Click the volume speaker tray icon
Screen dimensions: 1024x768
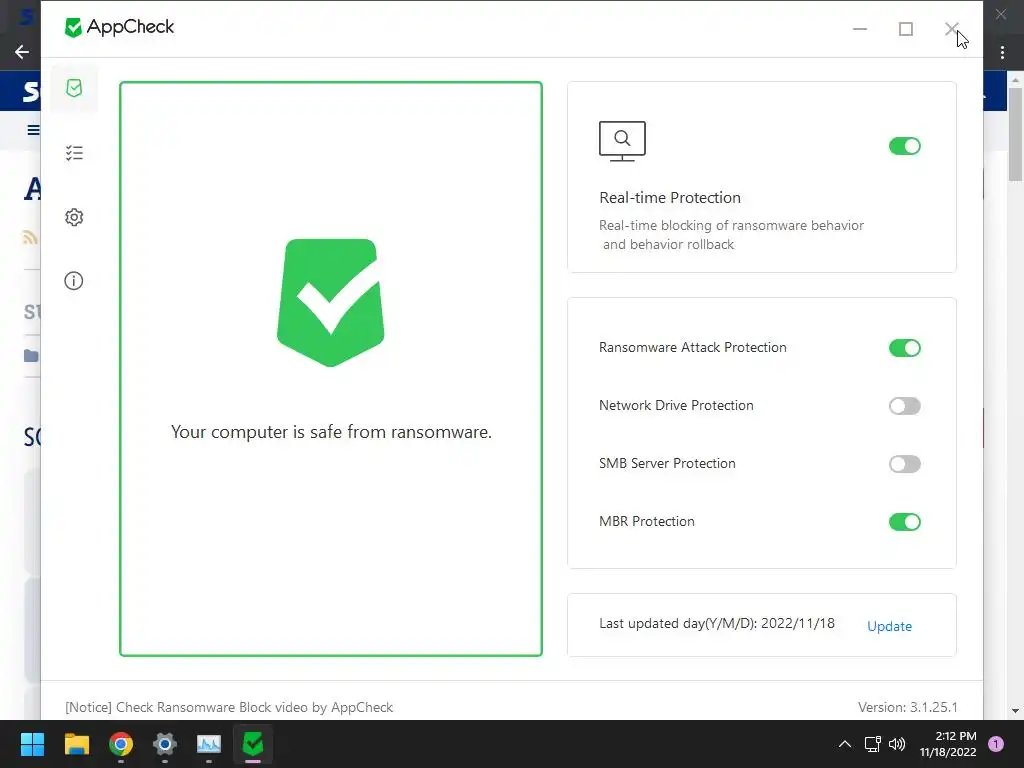pyautogui.click(x=897, y=744)
